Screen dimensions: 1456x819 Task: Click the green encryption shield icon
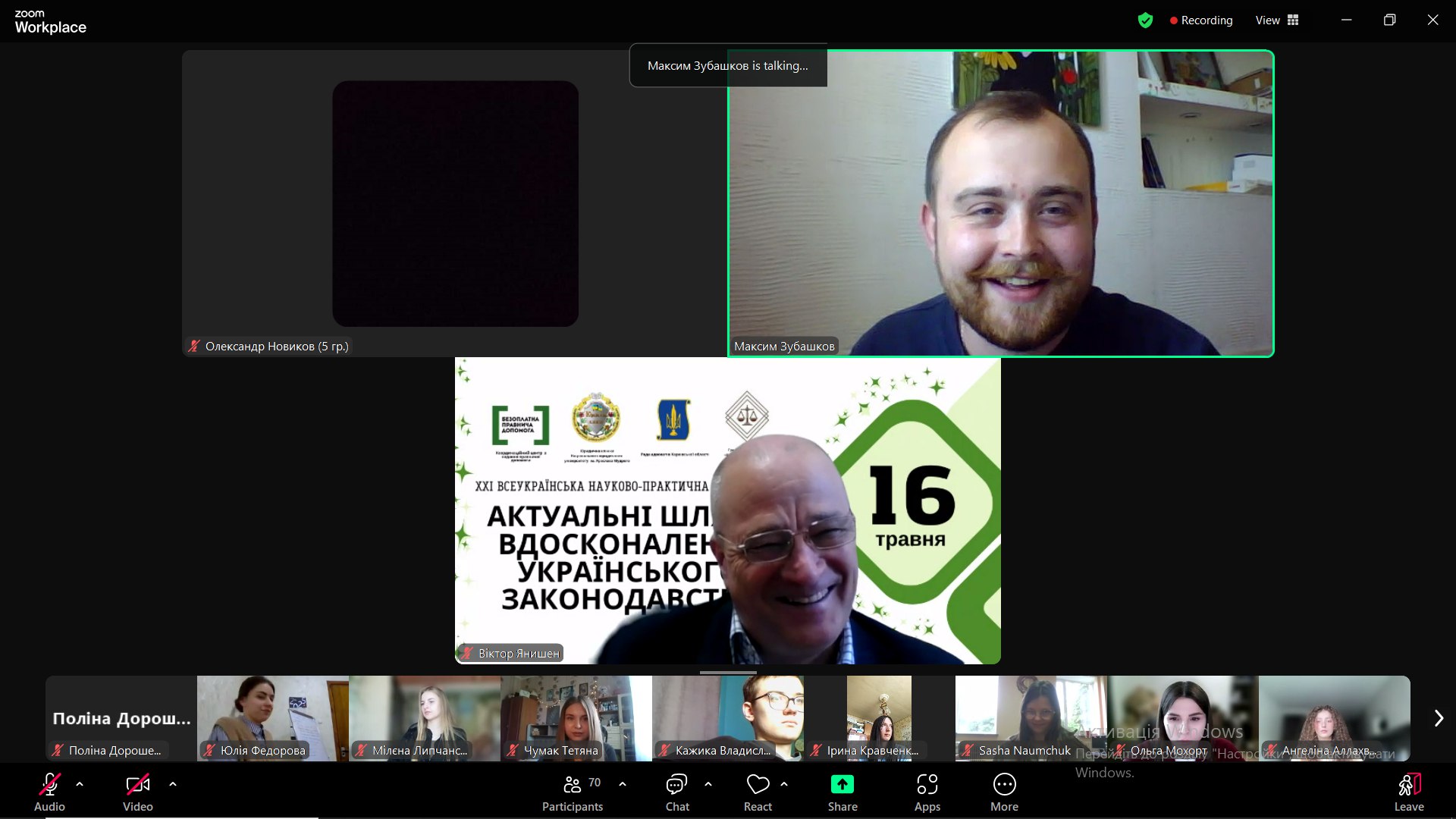tap(1145, 20)
